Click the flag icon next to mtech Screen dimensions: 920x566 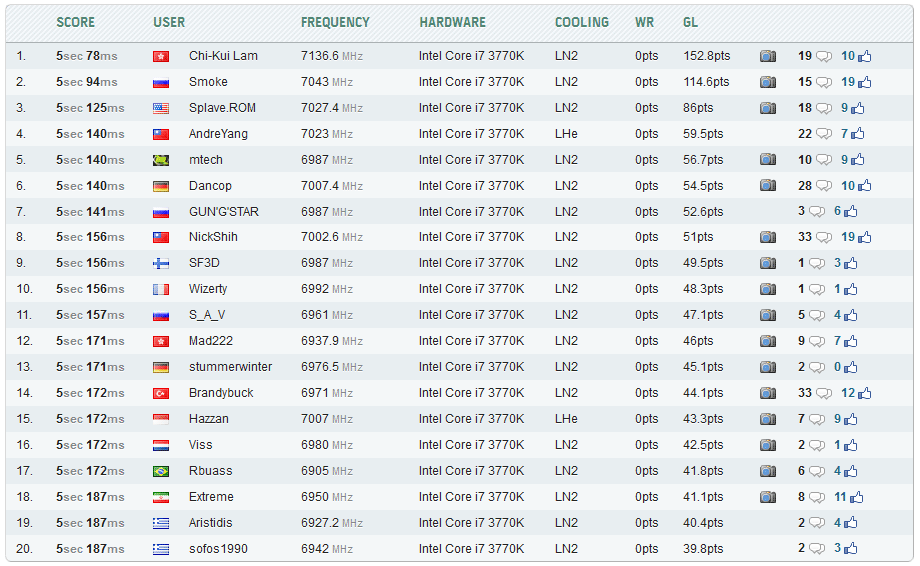161,160
